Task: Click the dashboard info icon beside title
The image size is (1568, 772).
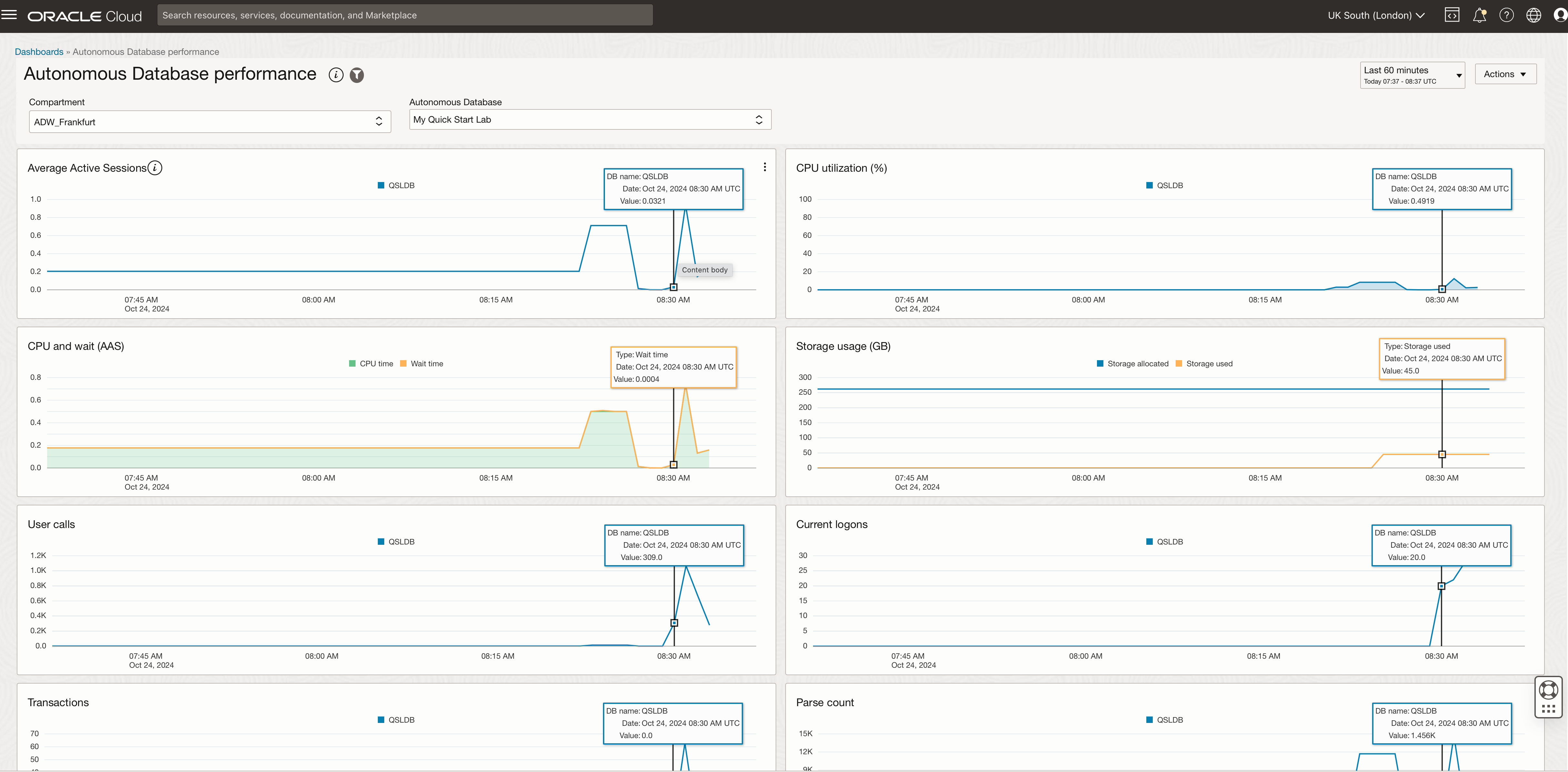Action: tap(336, 75)
